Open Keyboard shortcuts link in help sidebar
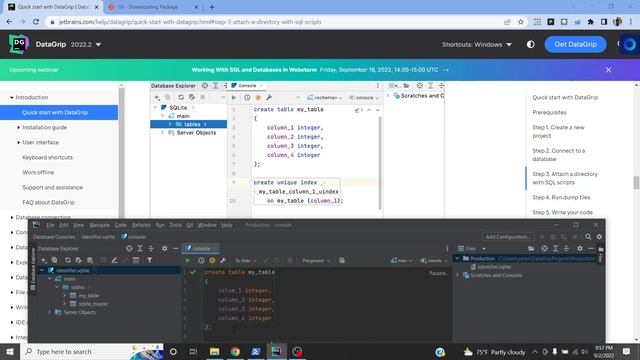This screenshot has width=640, height=360. click(x=47, y=158)
